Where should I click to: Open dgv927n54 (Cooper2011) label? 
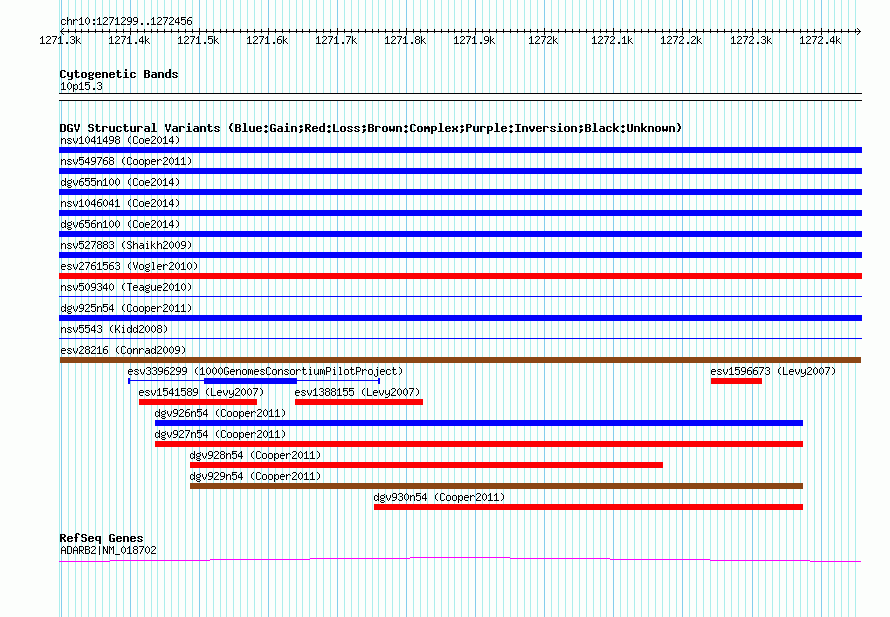point(220,434)
